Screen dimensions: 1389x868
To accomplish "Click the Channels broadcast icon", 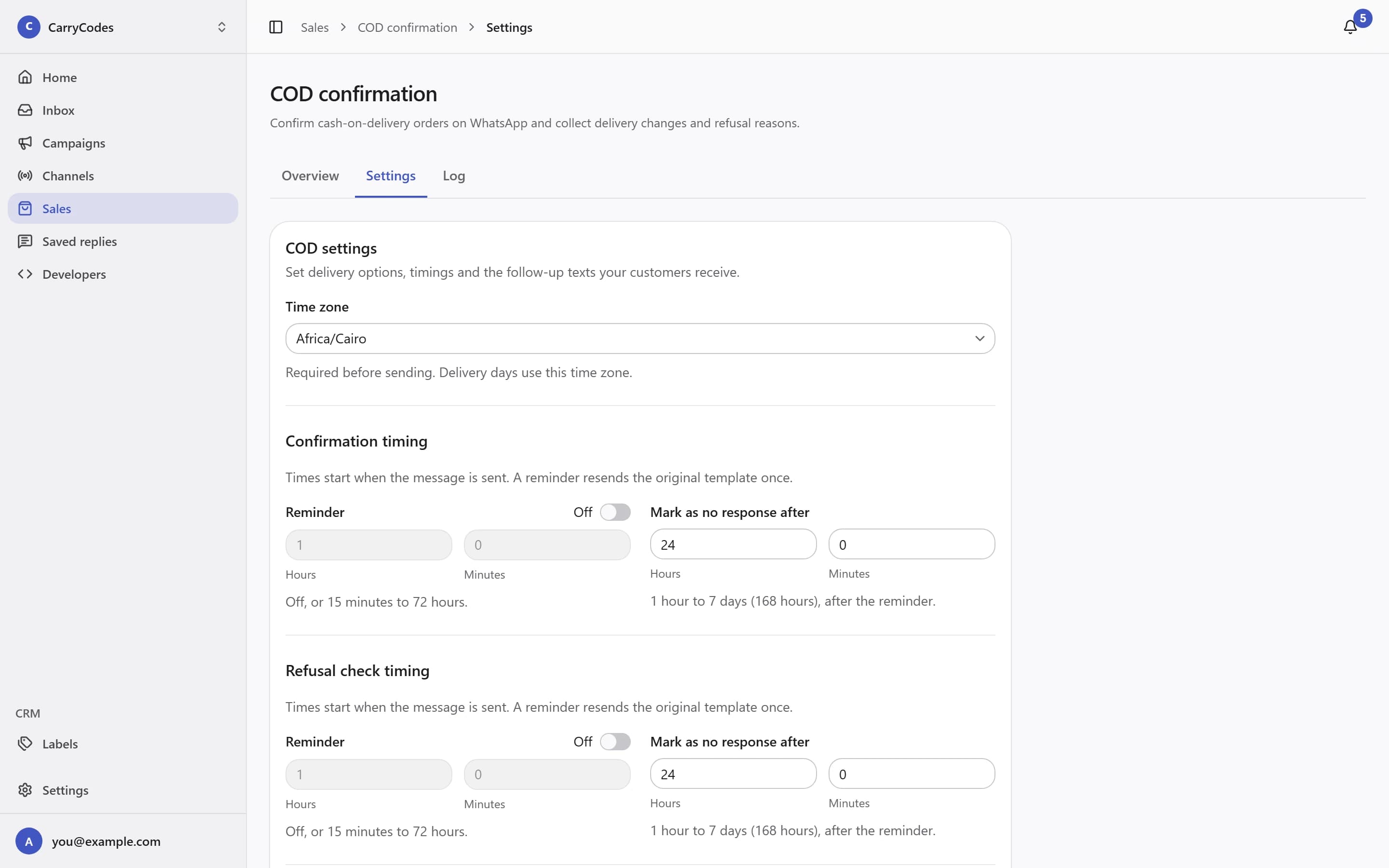I will click(25, 176).
